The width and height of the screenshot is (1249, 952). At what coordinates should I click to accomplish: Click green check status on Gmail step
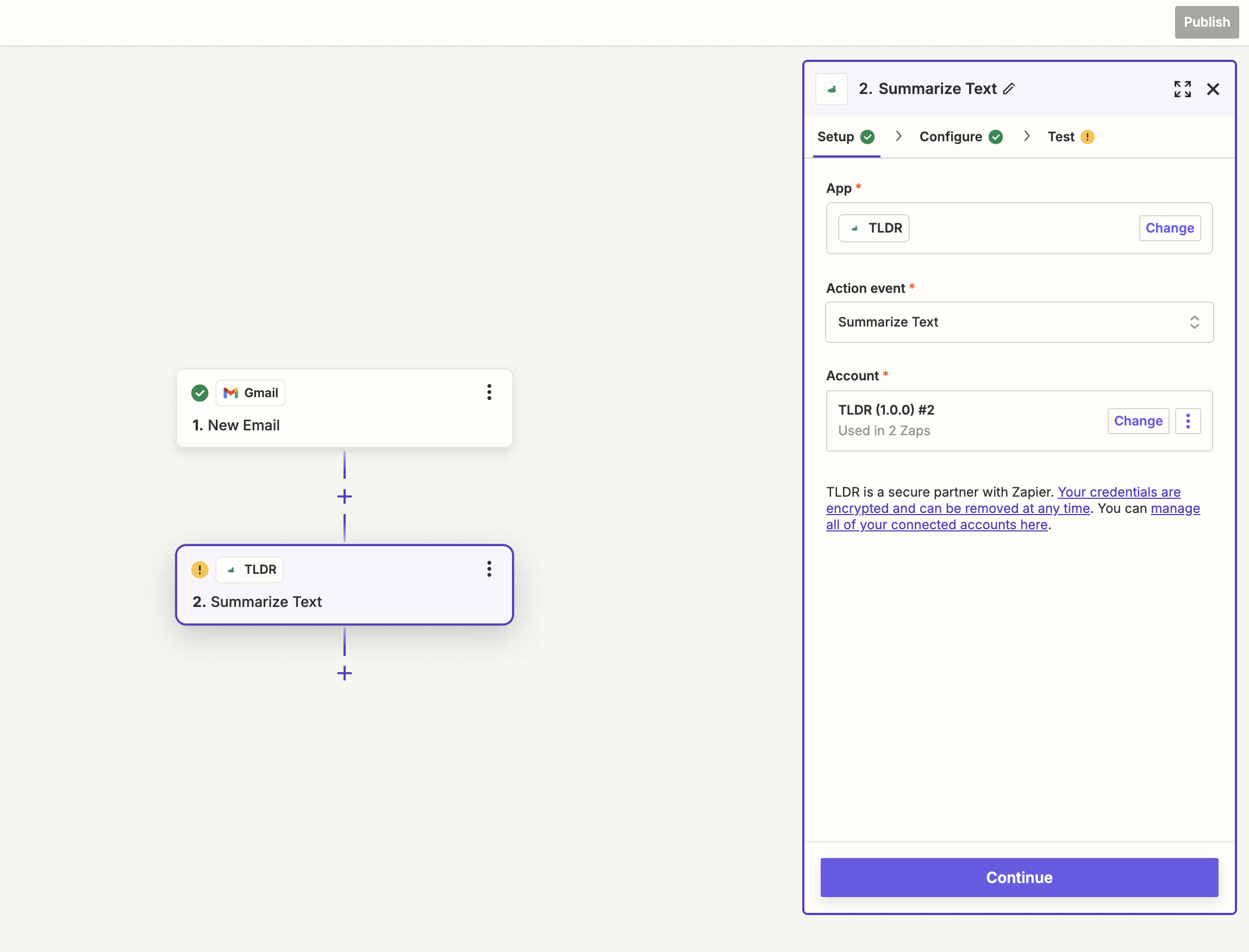tap(199, 393)
